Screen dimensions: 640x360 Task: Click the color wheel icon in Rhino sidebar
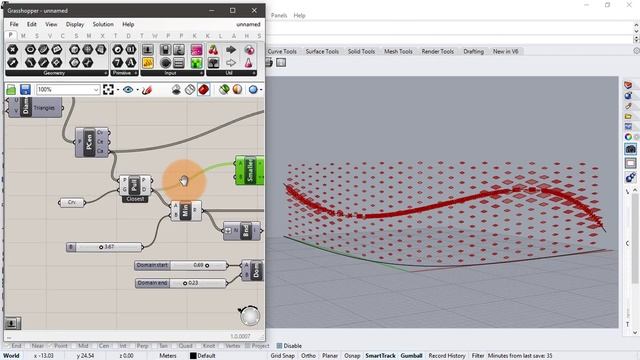pos(628,137)
